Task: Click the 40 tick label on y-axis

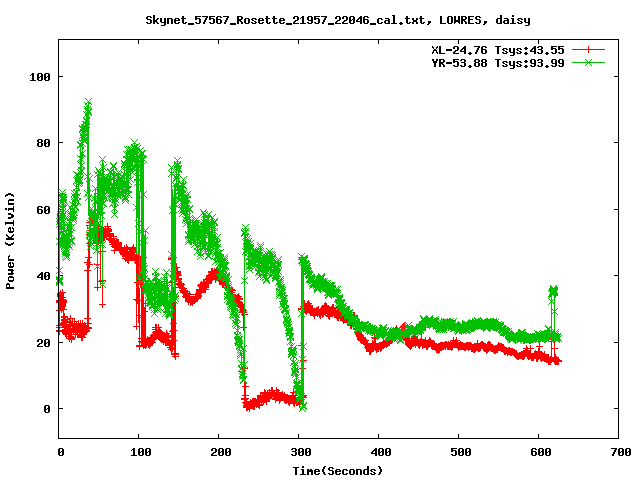Action: (x=44, y=276)
